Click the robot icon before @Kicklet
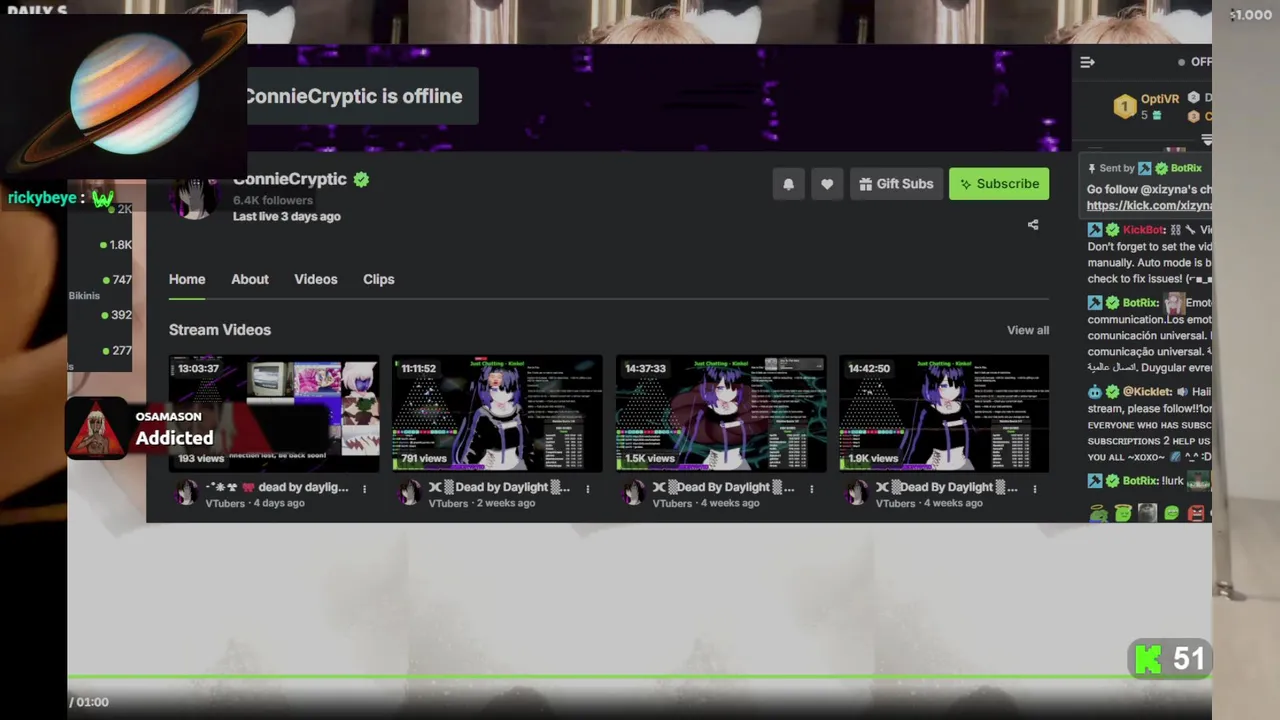 pos(1095,392)
